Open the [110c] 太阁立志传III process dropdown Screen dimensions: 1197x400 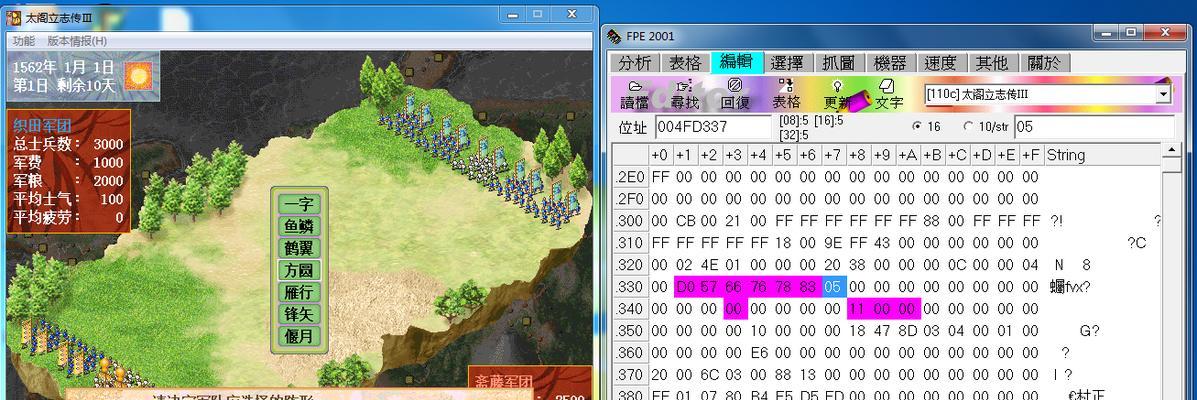(1163, 95)
